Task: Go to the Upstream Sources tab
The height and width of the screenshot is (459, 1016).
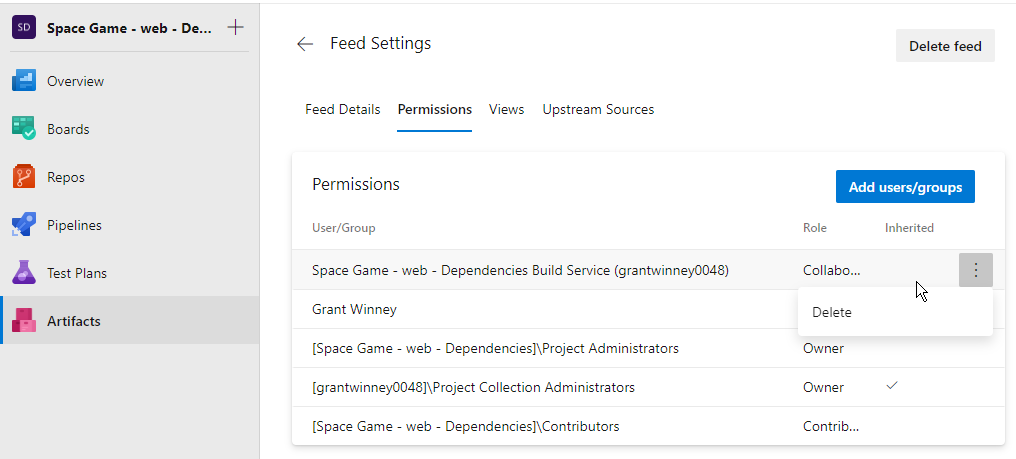Action: click(x=598, y=109)
